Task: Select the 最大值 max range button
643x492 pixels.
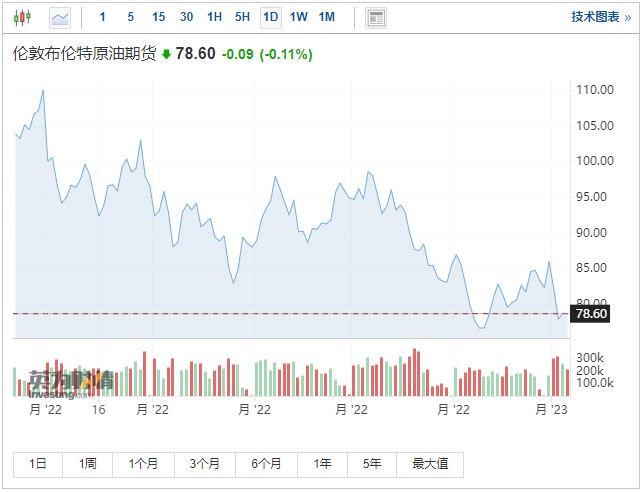Action: (430, 464)
